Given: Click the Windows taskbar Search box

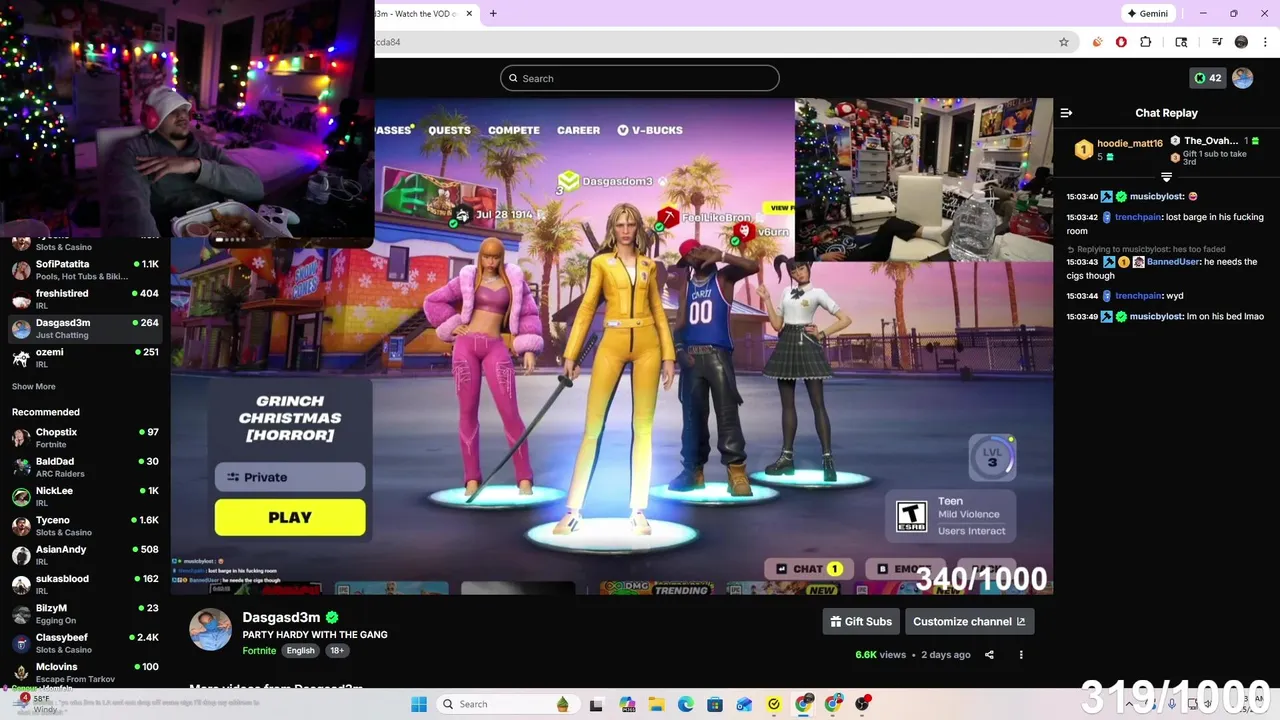Looking at the screenshot, I should tap(506, 704).
